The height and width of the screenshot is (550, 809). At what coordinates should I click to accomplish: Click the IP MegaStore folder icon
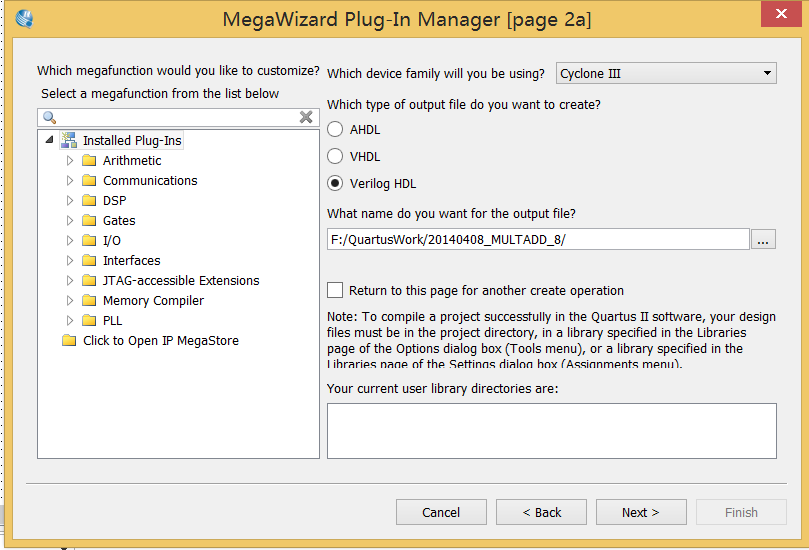pos(69,340)
